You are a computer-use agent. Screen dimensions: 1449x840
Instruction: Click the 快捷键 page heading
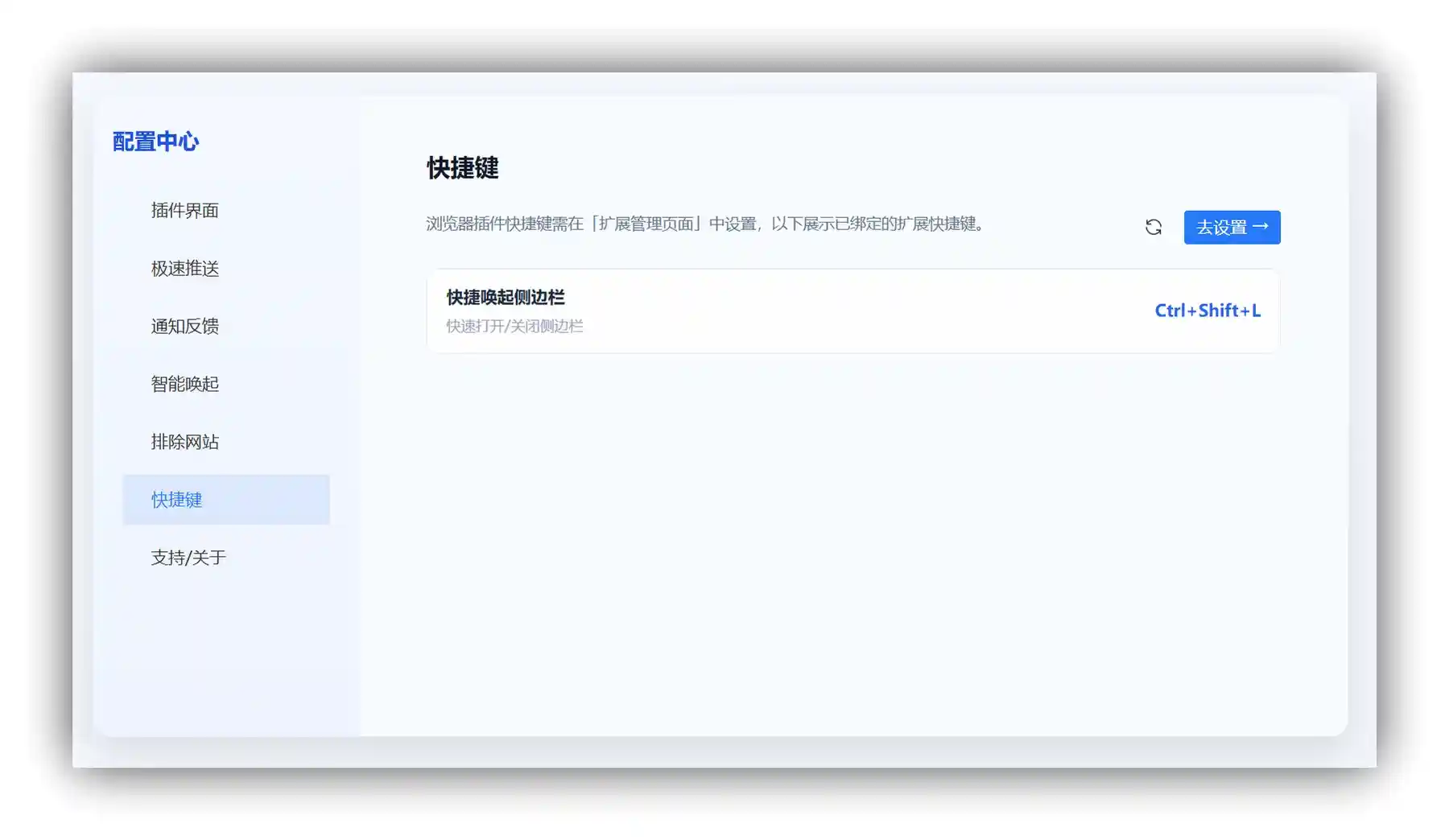coord(463,169)
